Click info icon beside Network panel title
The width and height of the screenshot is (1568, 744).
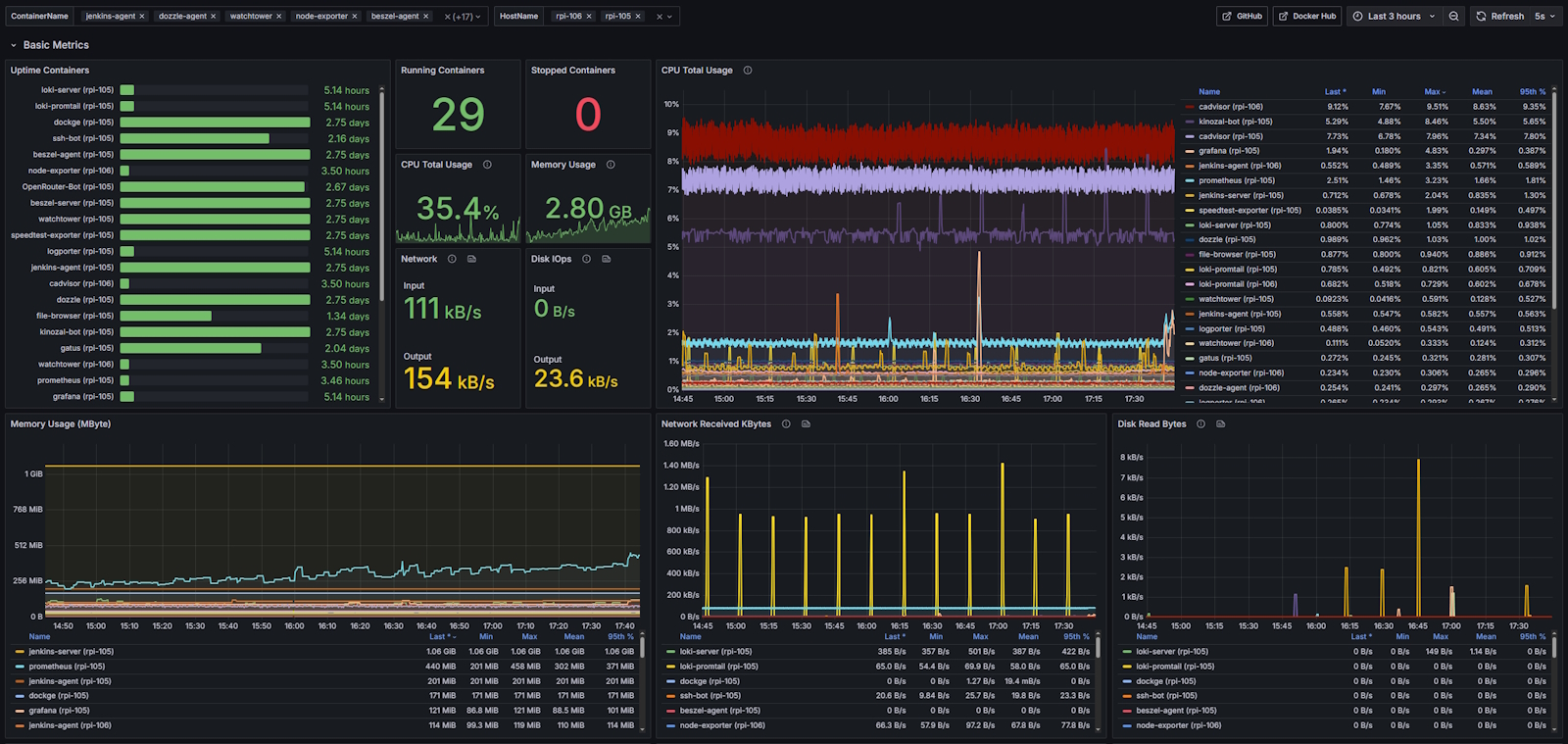(452, 259)
